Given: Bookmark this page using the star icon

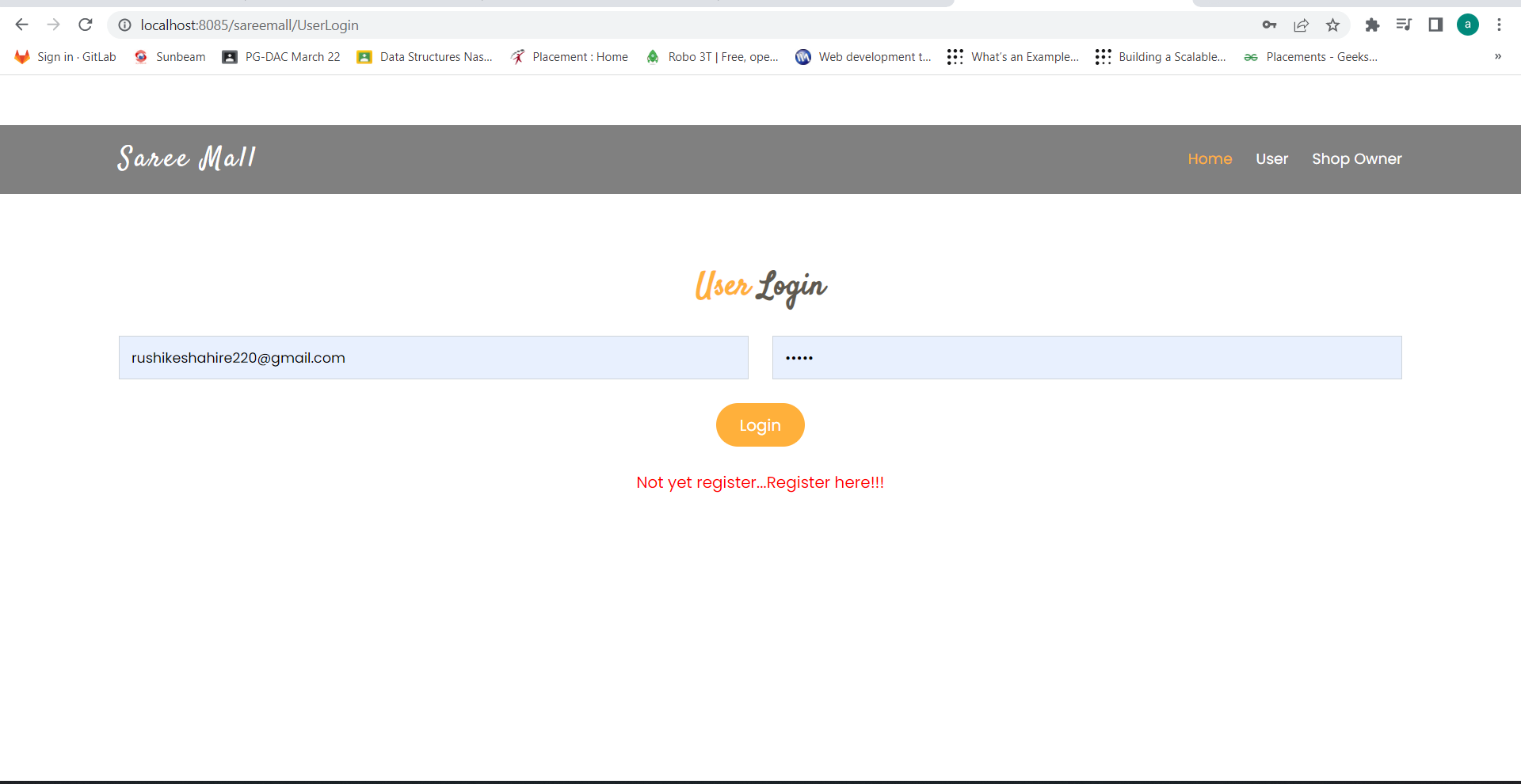Looking at the screenshot, I should coord(1333,25).
